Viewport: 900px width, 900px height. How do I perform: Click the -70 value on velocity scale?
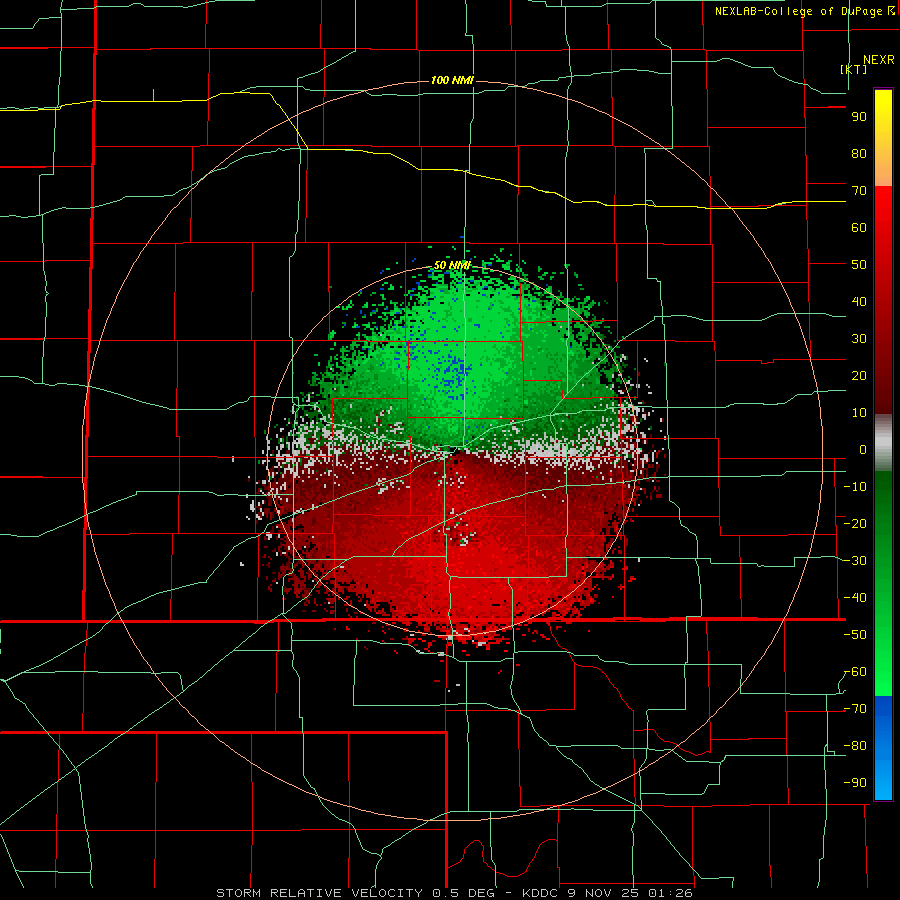(855, 709)
